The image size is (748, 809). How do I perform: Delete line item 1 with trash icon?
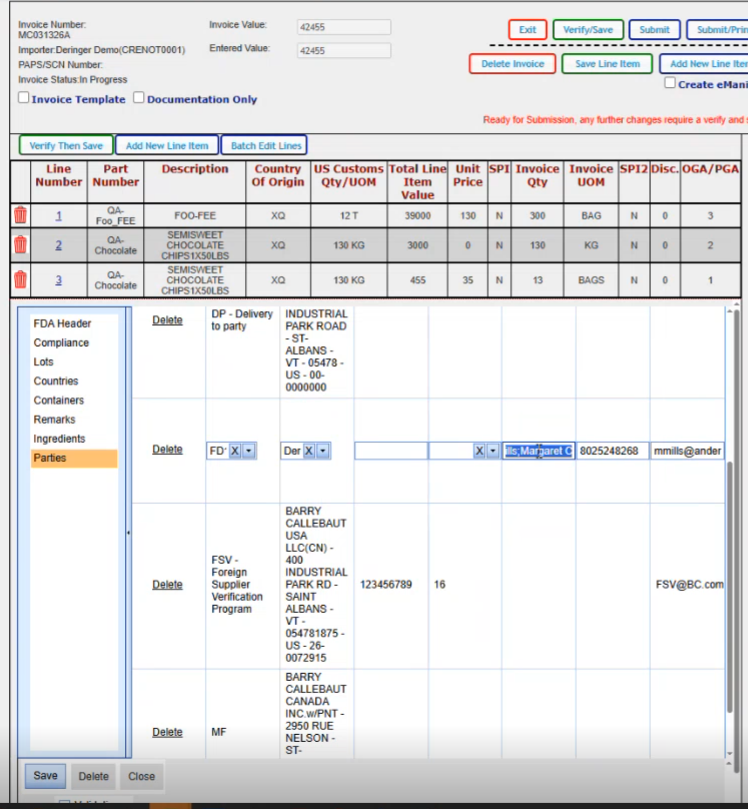[x=20, y=215]
